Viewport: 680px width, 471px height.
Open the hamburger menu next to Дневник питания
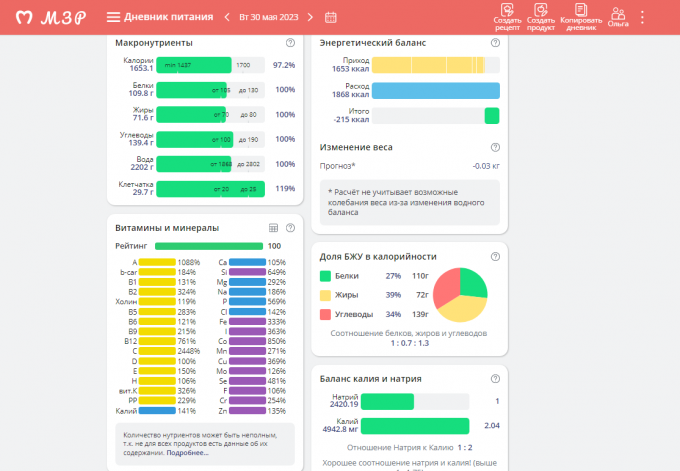[113, 17]
